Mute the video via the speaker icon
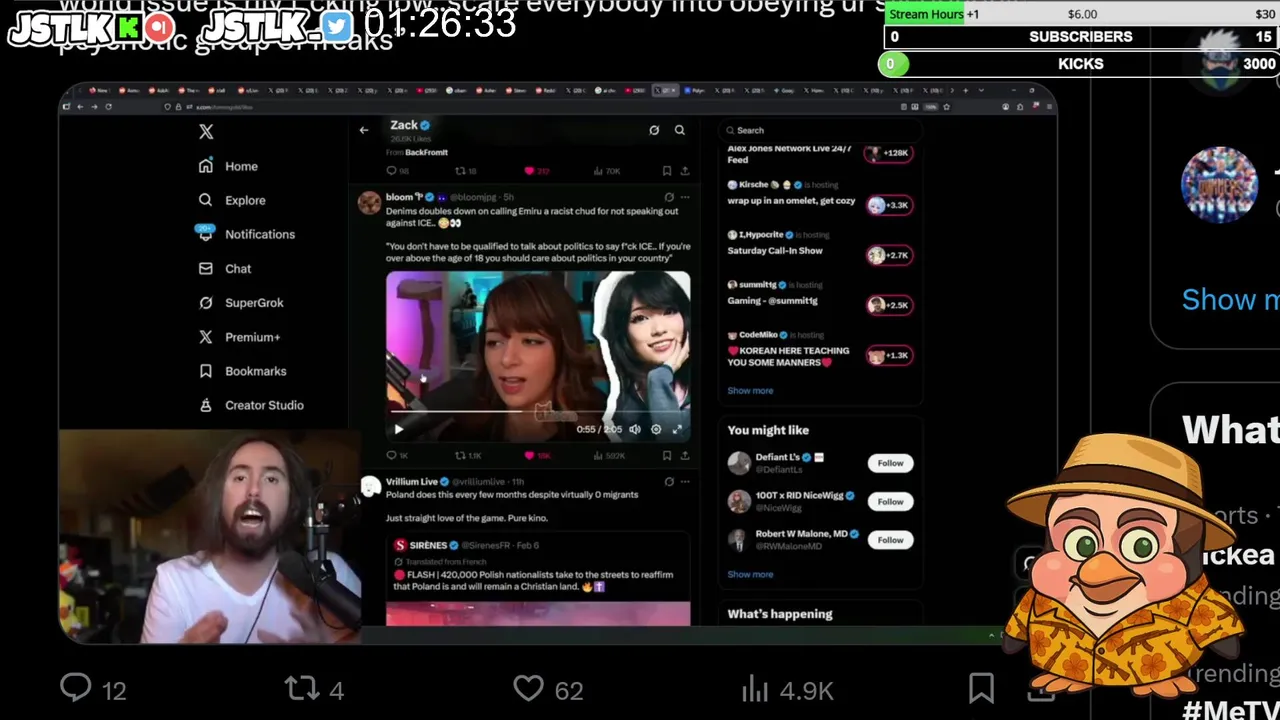The image size is (1280, 720). point(635,429)
